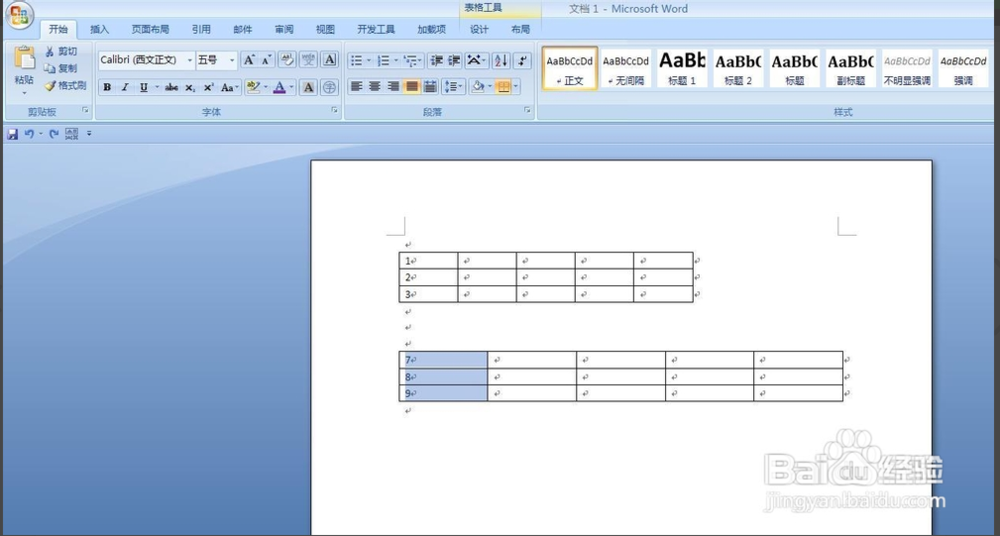Screen dimensions: 1000x536
Task: Click the Grow Font icon
Action: [249, 60]
